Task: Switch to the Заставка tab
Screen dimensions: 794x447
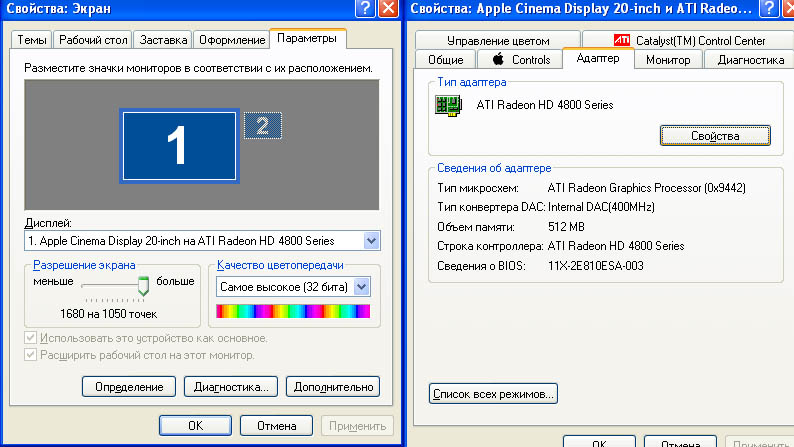Action: pos(163,40)
